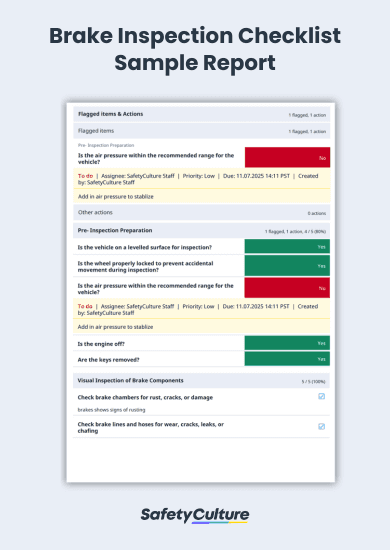Select the Flagged items & Actions header

tap(202, 114)
